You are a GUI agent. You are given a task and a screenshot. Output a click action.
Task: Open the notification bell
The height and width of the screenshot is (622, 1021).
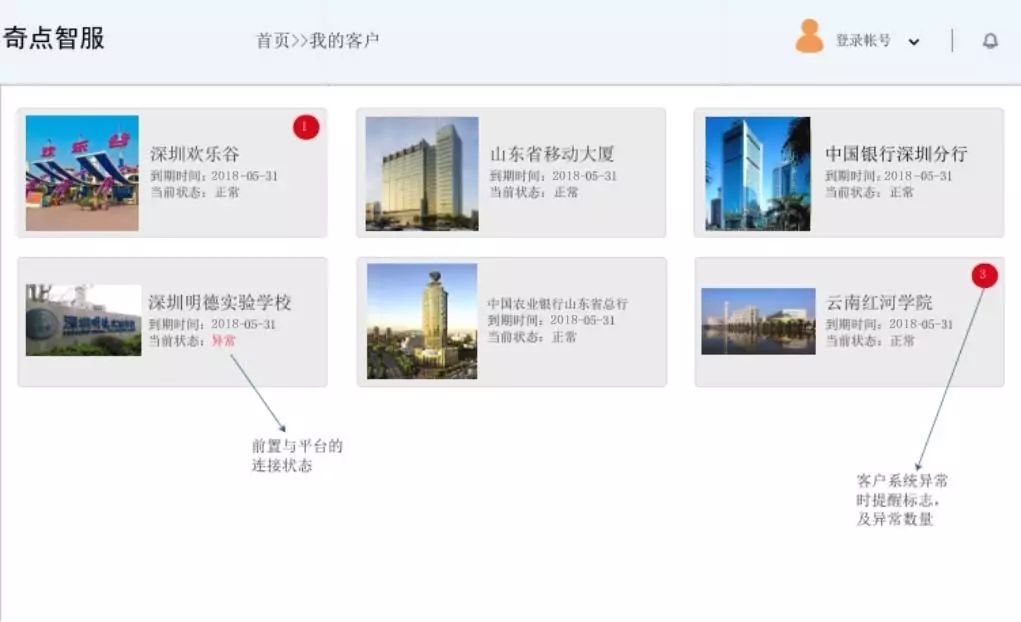point(990,41)
